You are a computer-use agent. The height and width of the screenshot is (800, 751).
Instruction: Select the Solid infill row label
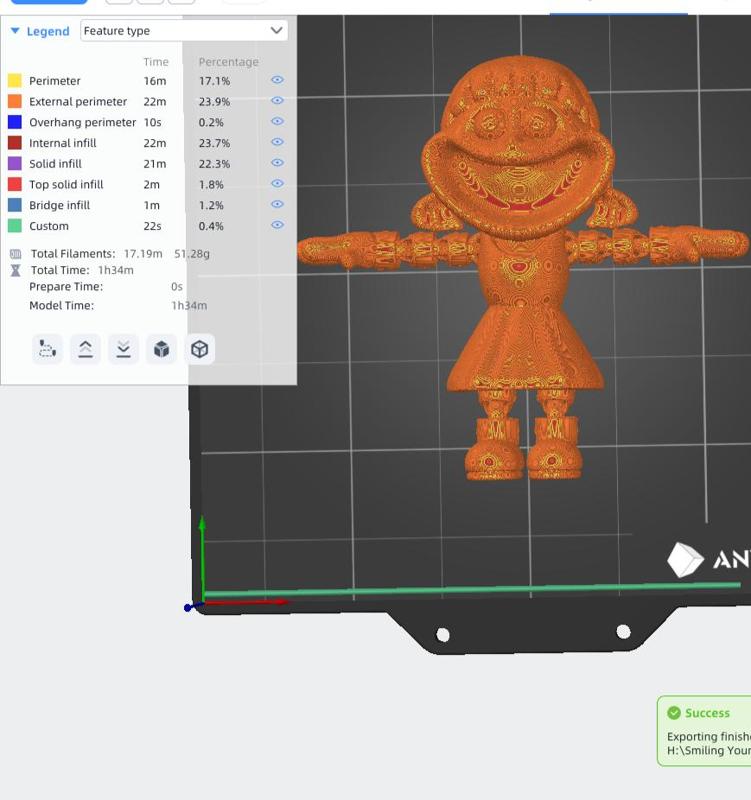(55, 164)
